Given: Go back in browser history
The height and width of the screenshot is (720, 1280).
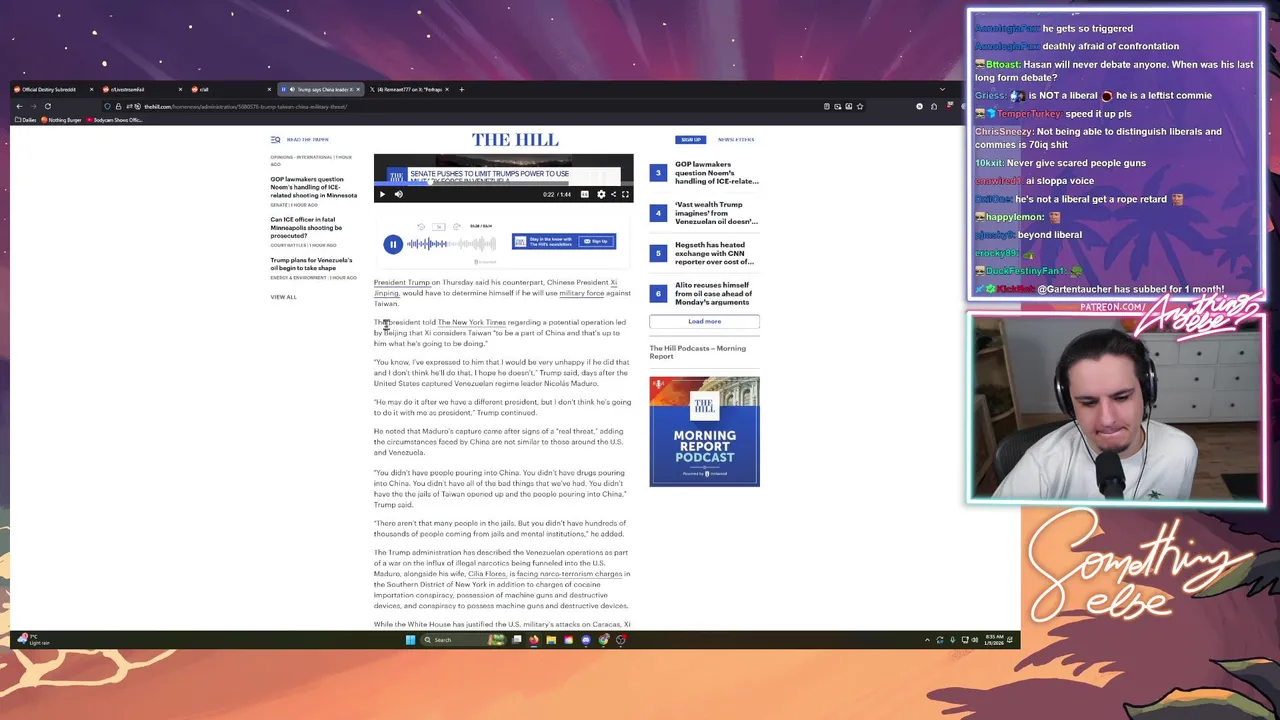Looking at the screenshot, I should (x=19, y=106).
